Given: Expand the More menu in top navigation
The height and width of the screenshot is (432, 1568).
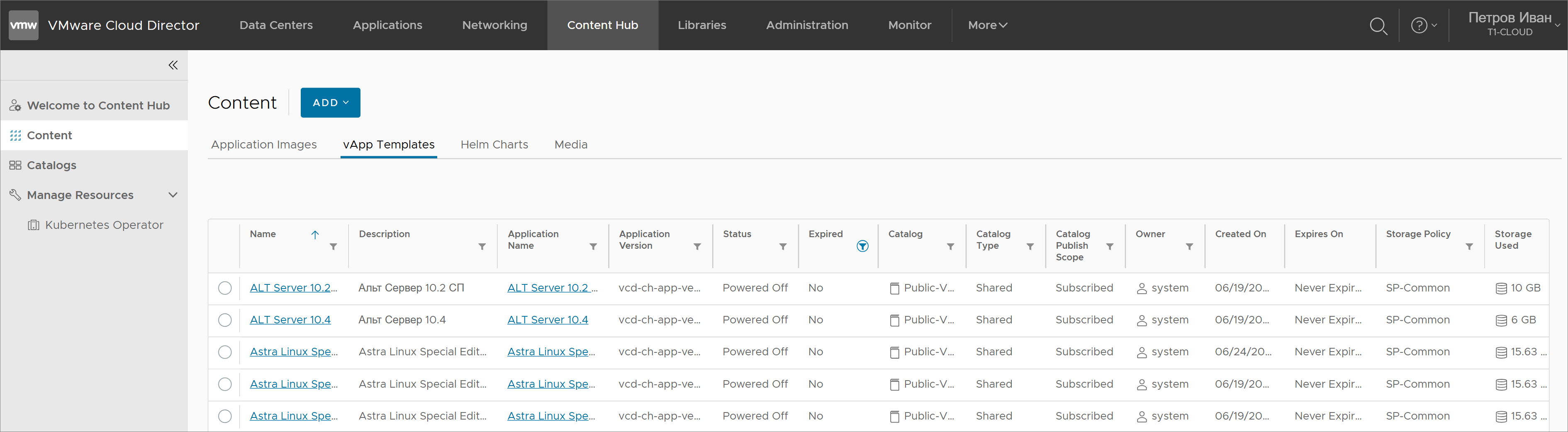Looking at the screenshot, I should tap(987, 25).
